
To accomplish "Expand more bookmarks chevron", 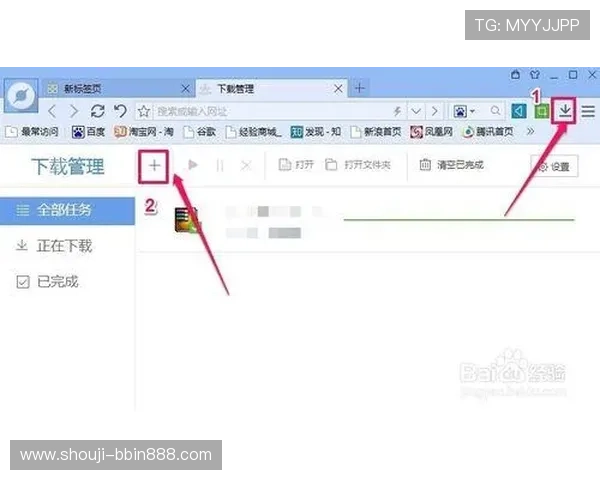I will (x=530, y=132).
